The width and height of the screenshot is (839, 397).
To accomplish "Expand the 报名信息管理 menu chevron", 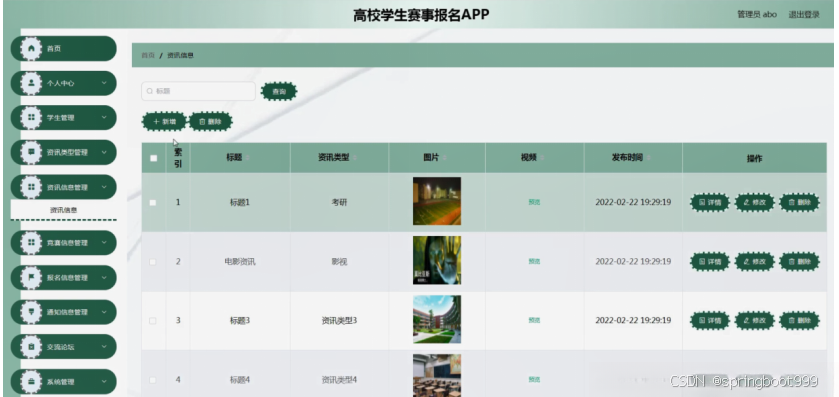I will (104, 278).
